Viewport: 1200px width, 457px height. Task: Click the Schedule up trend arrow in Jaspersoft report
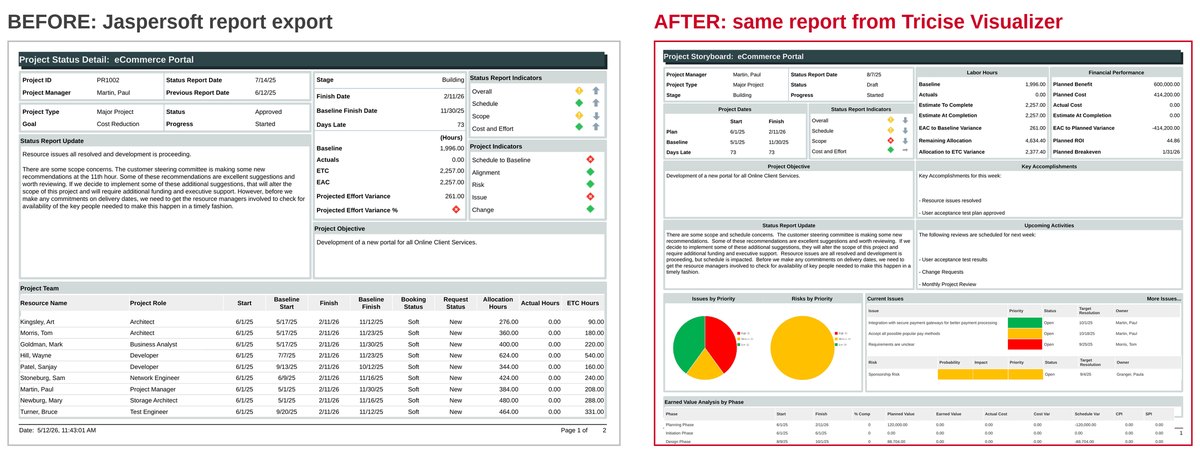click(596, 104)
